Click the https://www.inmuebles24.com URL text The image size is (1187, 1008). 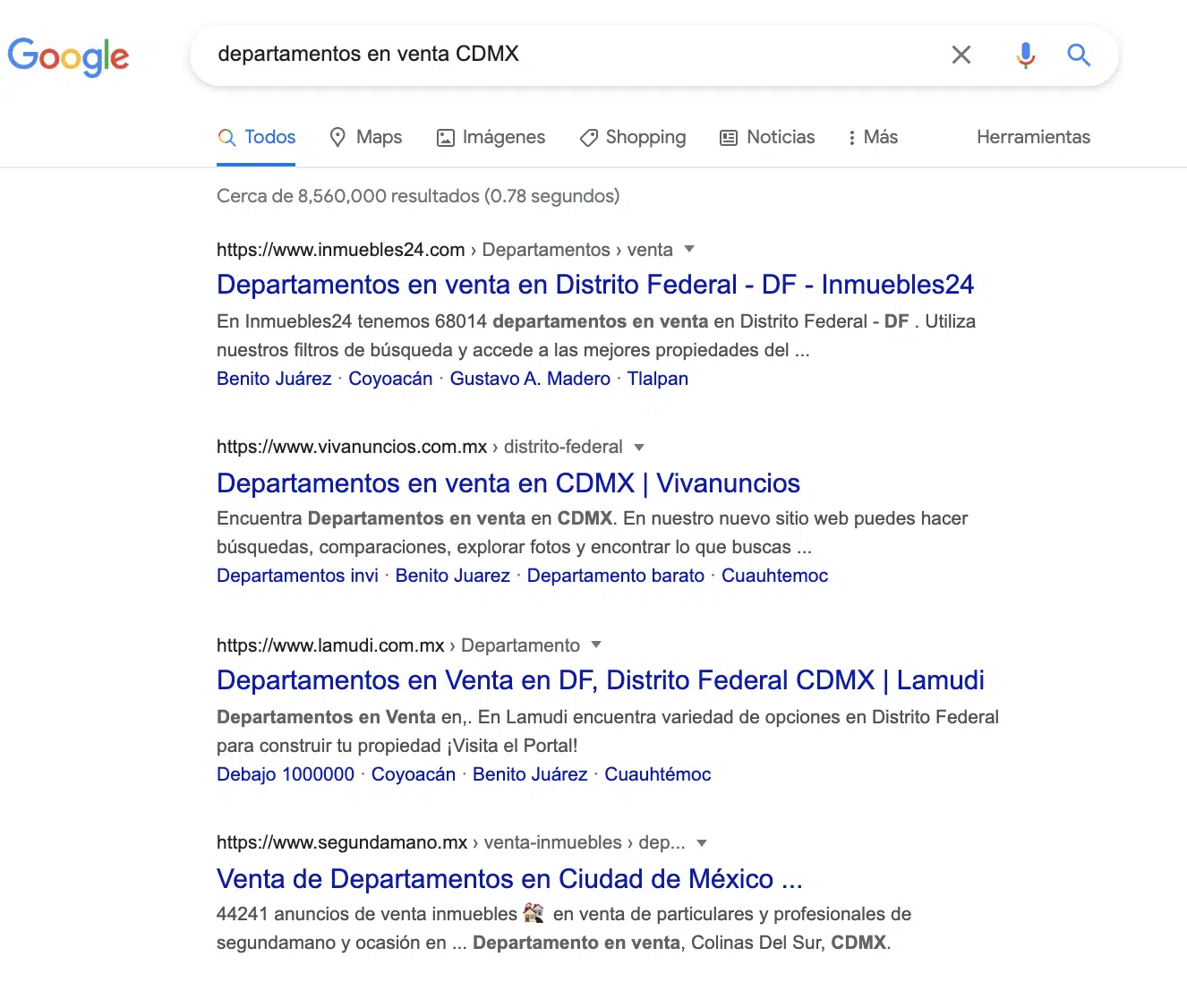341,250
